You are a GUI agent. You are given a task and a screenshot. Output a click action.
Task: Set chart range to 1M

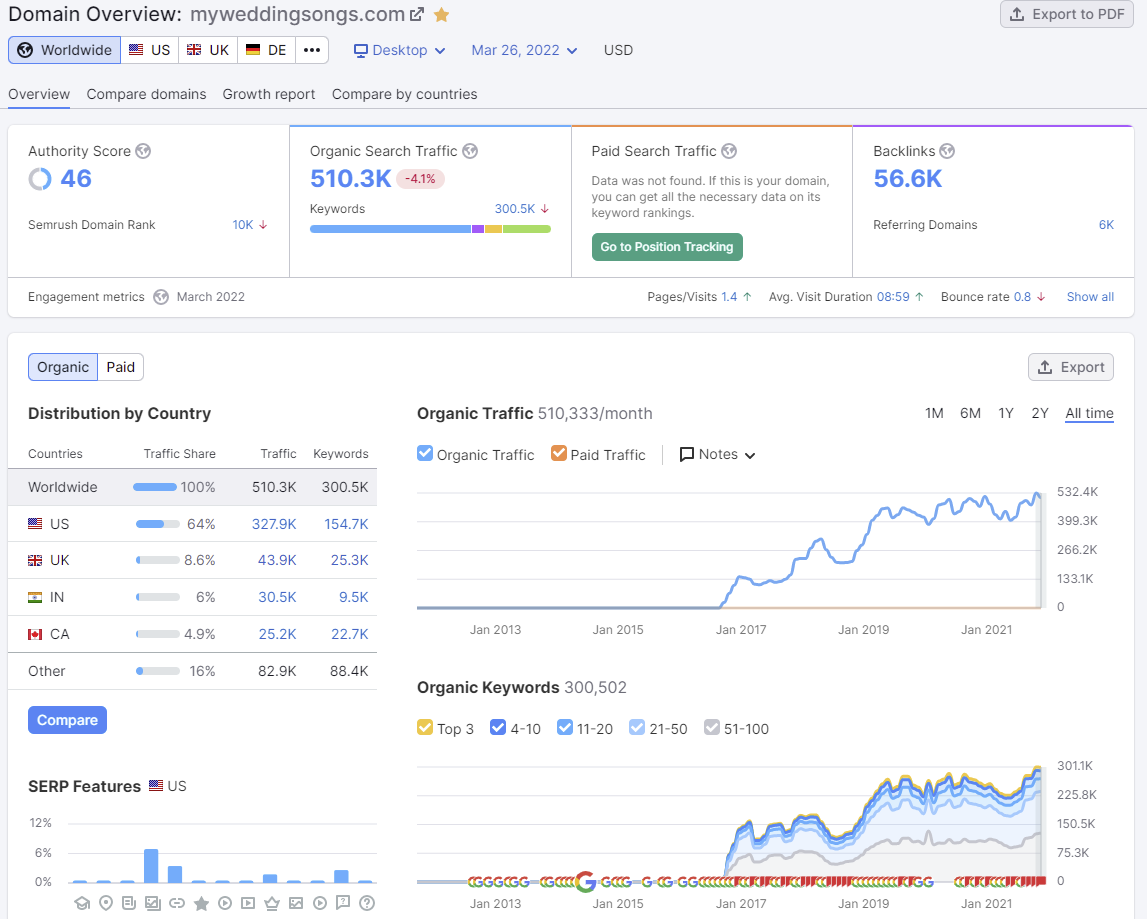(x=934, y=413)
